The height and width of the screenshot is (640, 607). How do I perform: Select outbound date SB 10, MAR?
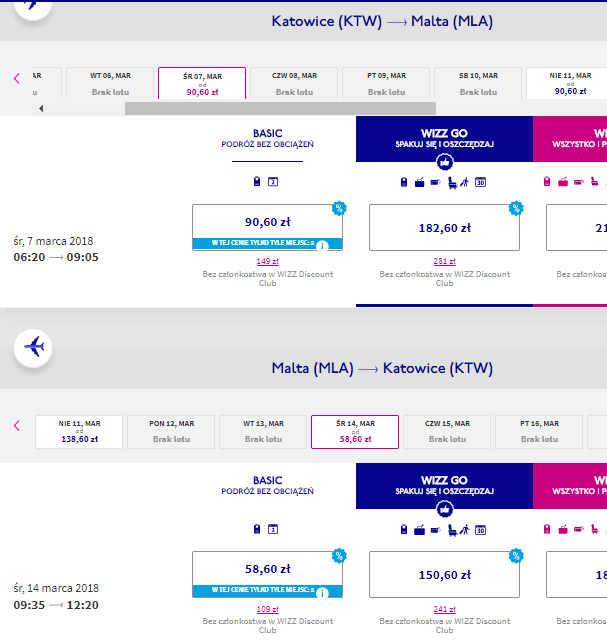pos(478,83)
